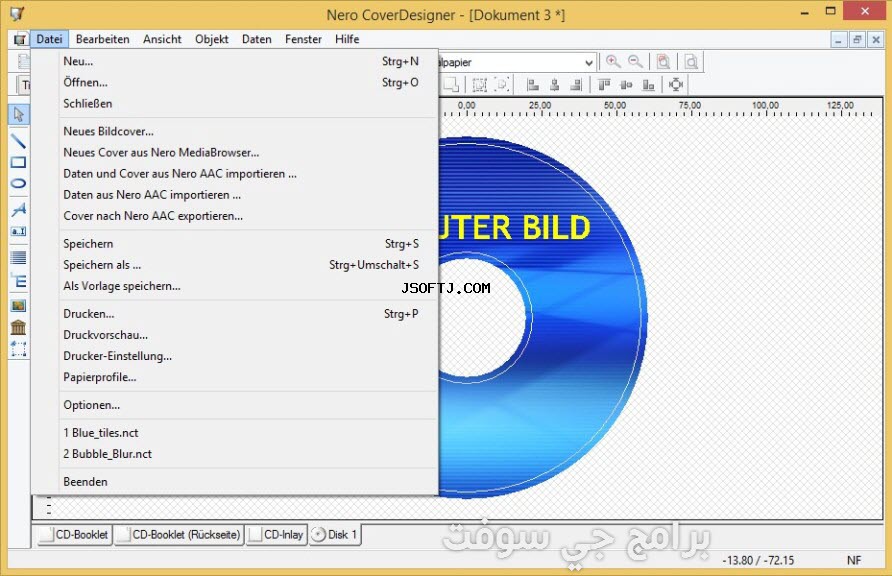Select Daten und Cover aus Nero AAC importieren
Viewport: 892px width, 576px height.
pyautogui.click(x=234, y=173)
